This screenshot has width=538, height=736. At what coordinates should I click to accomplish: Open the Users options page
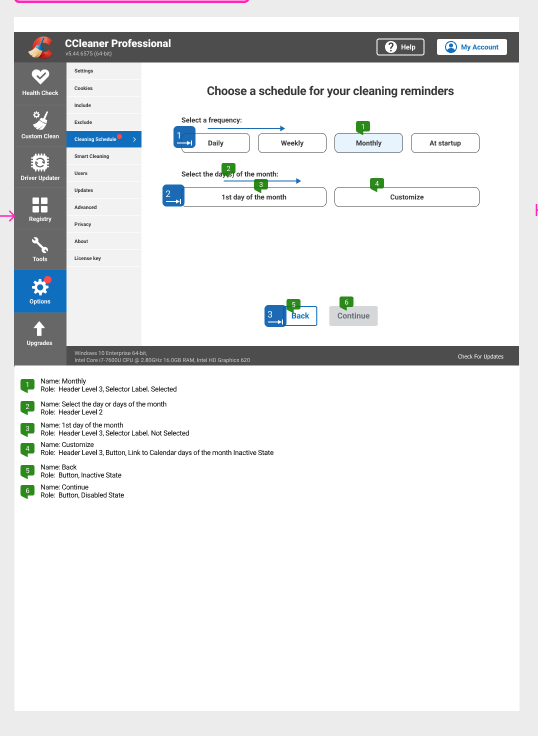(x=104, y=173)
